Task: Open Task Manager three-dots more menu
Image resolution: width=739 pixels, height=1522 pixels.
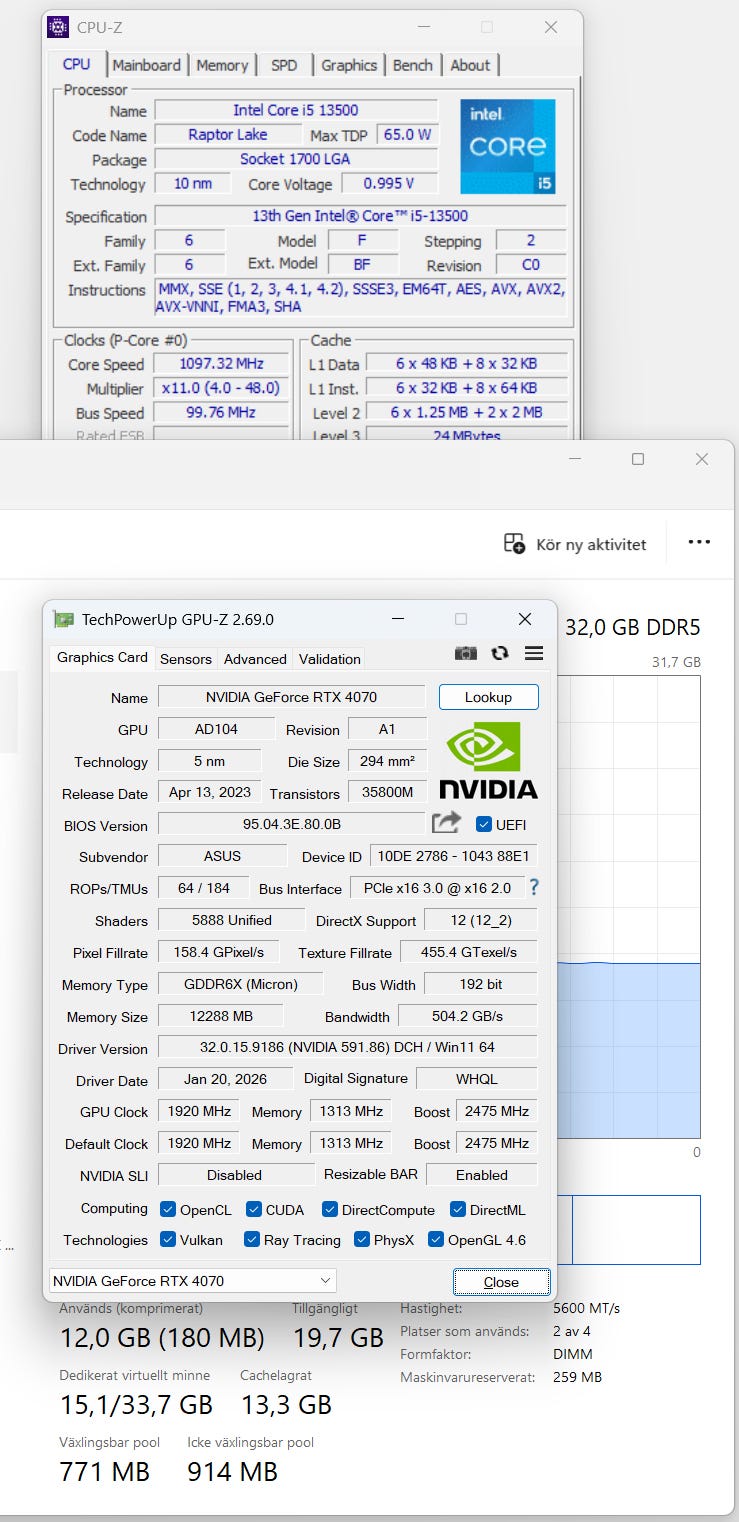Action: (699, 542)
